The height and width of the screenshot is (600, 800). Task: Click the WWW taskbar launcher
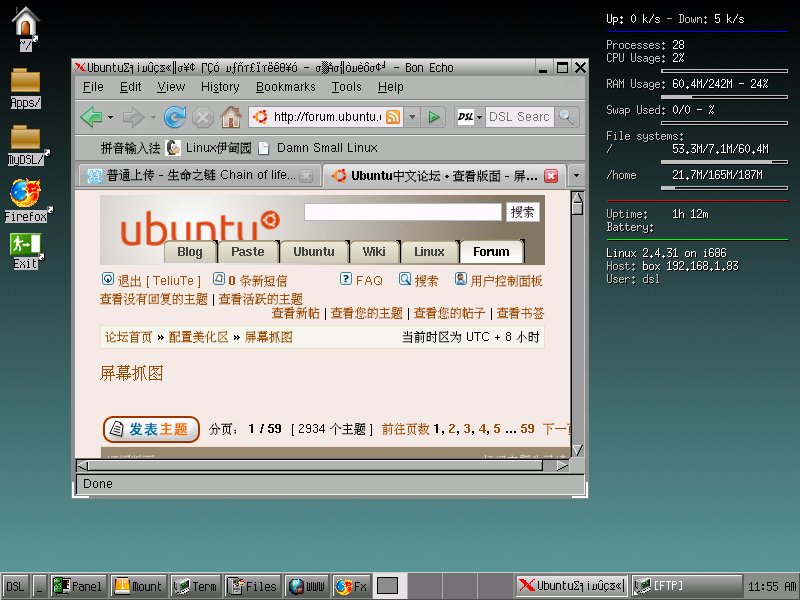(307, 586)
